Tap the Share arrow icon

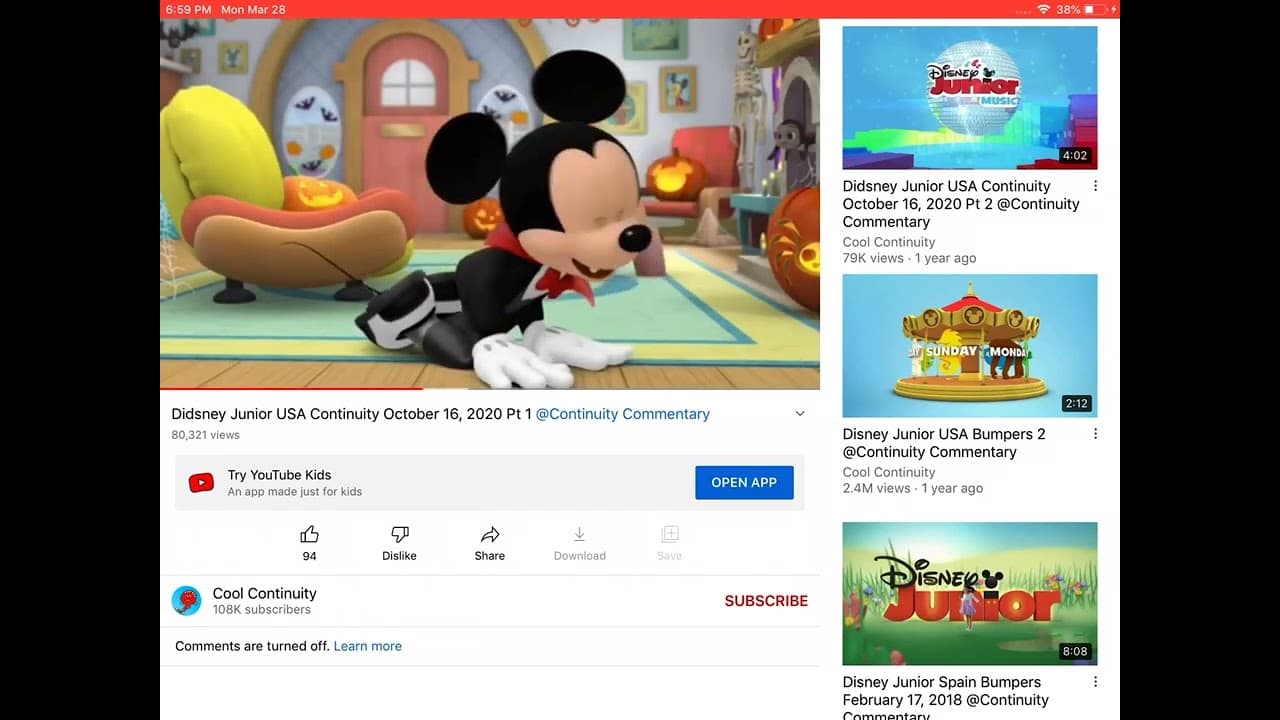(490, 535)
